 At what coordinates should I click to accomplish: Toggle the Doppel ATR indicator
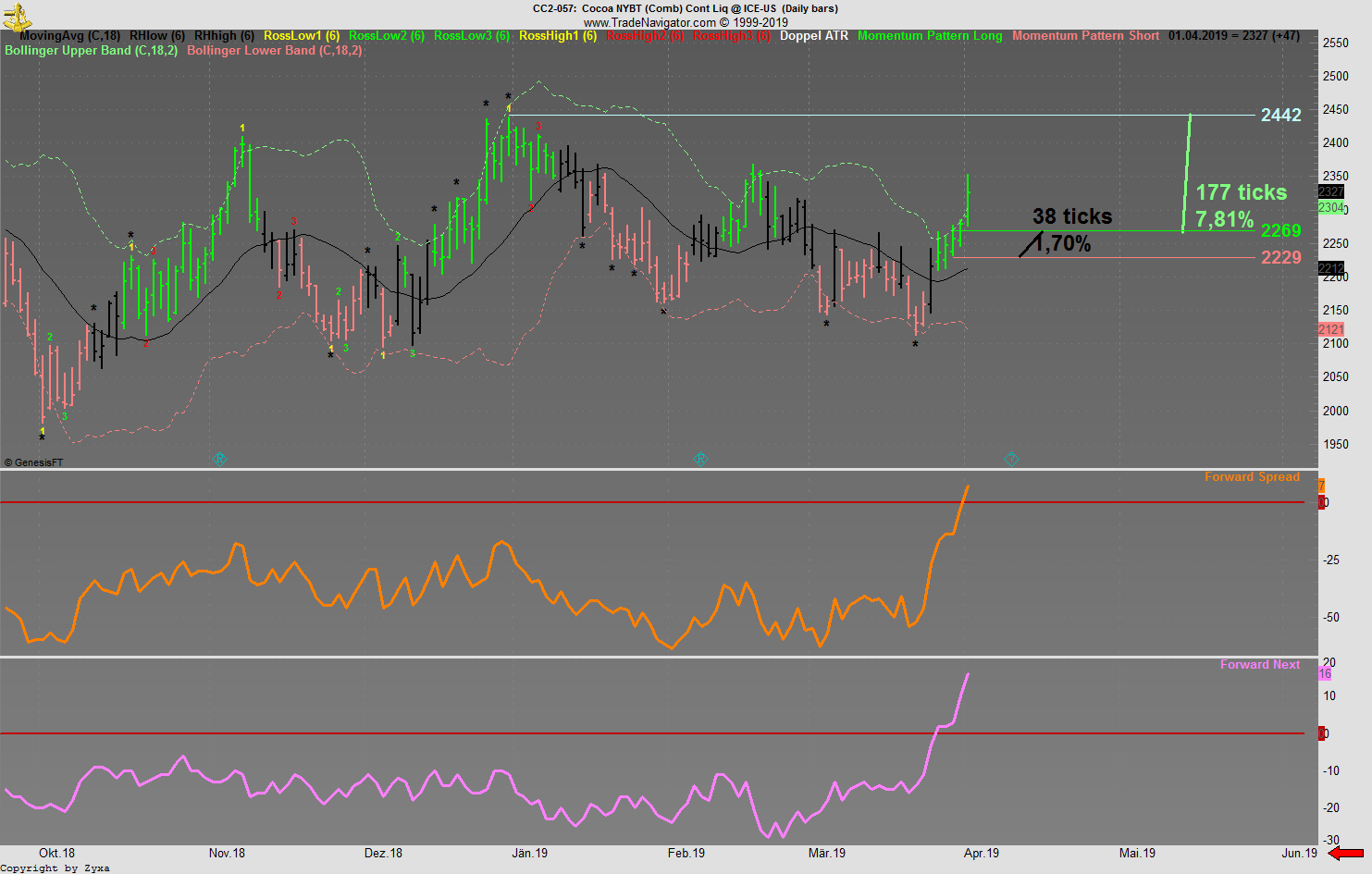[814, 36]
